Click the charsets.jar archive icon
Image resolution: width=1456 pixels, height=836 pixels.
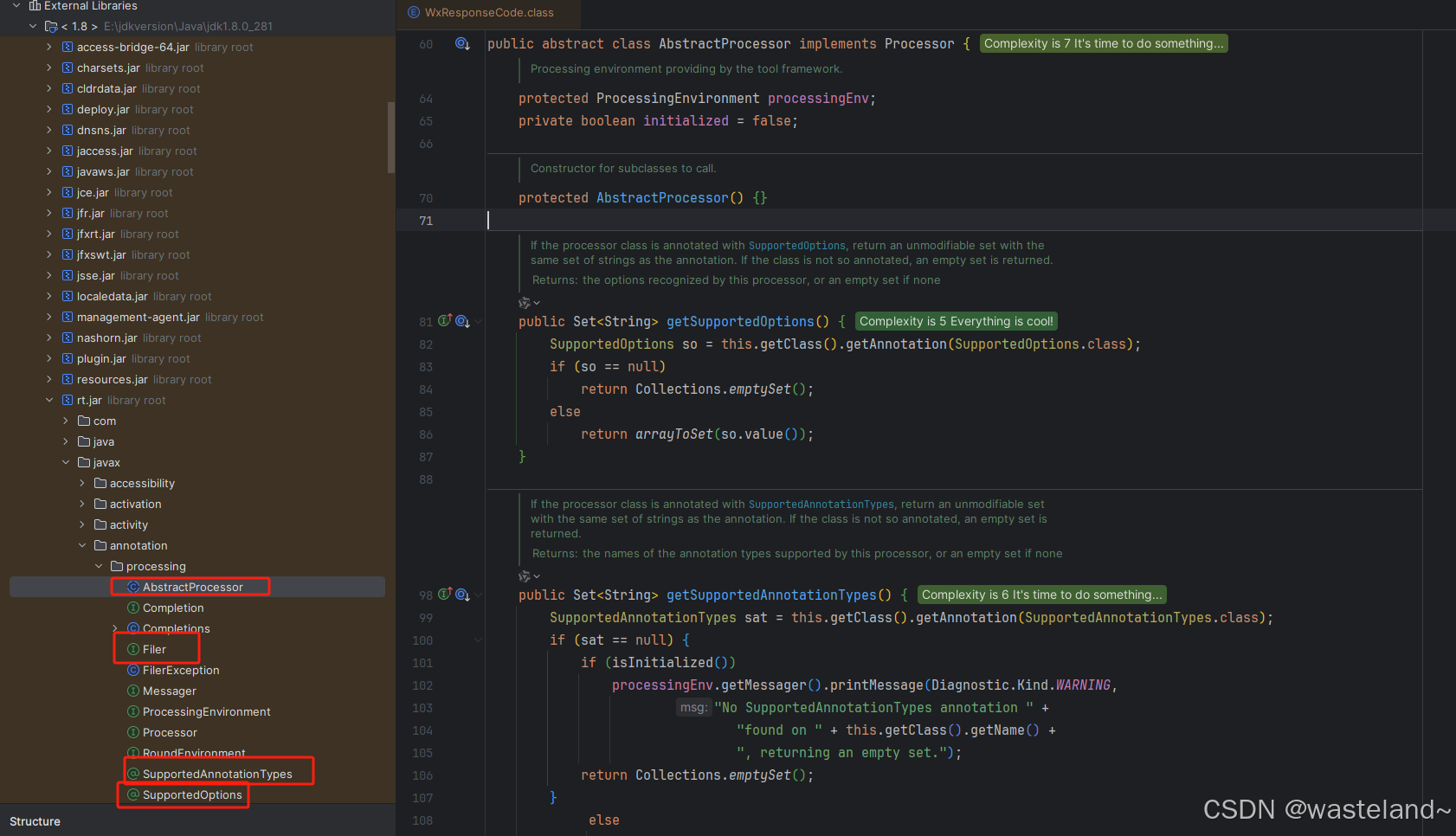coord(68,68)
